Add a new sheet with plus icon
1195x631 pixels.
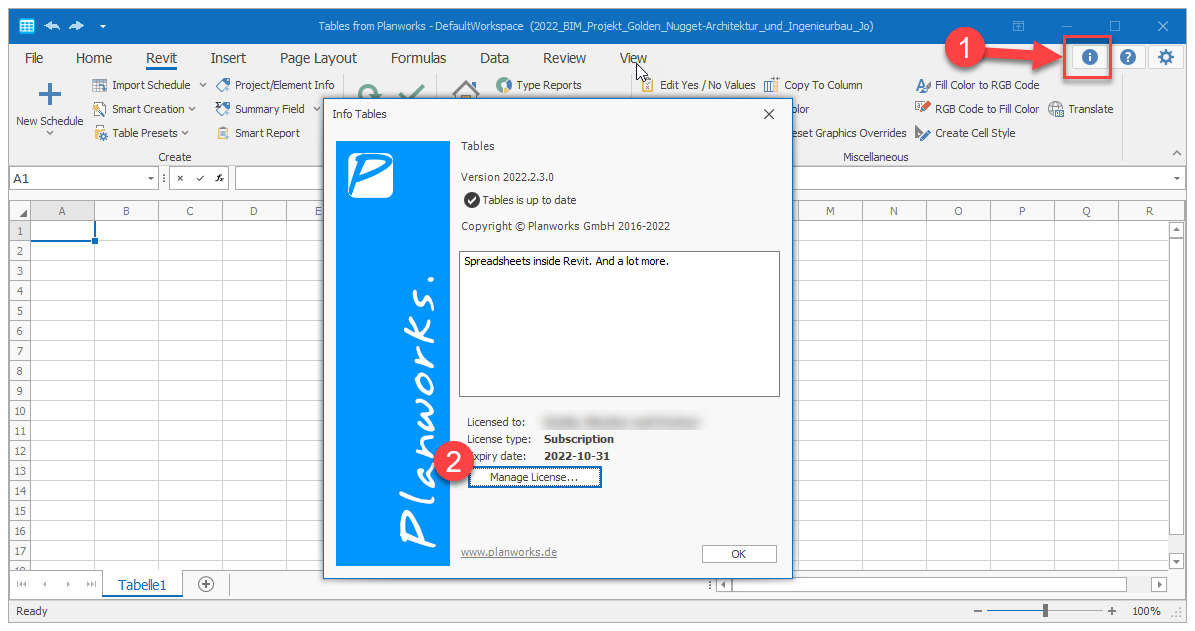(x=206, y=585)
